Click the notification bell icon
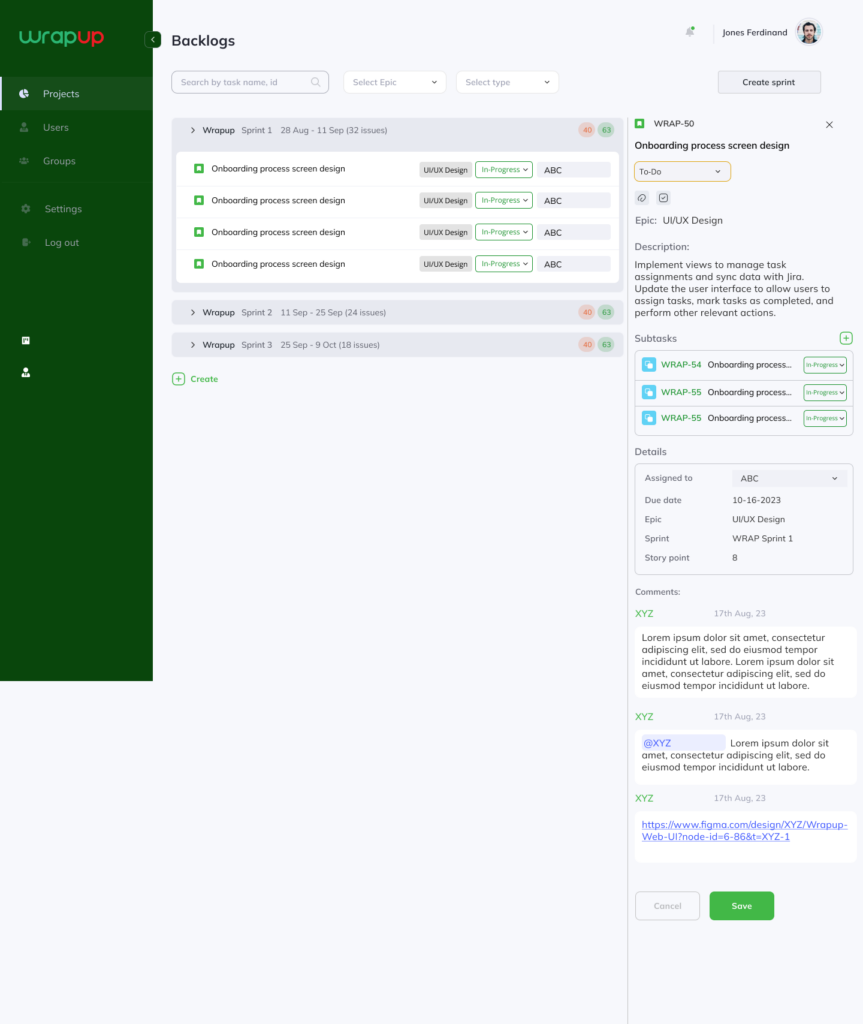The image size is (863, 1024). pyautogui.click(x=689, y=32)
